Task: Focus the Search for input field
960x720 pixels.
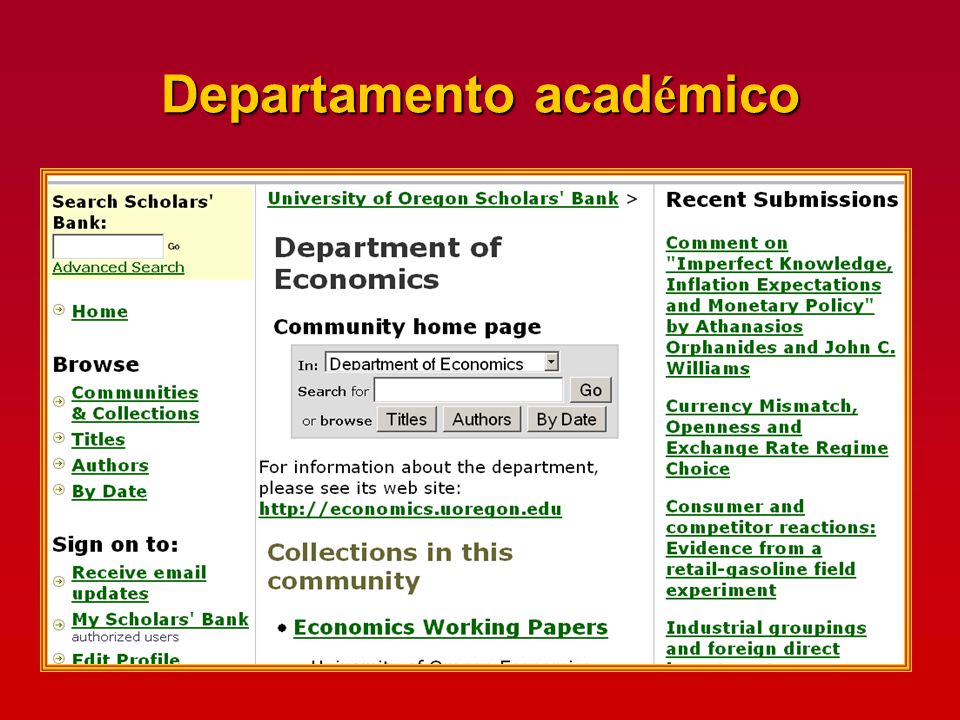Action: (x=468, y=390)
